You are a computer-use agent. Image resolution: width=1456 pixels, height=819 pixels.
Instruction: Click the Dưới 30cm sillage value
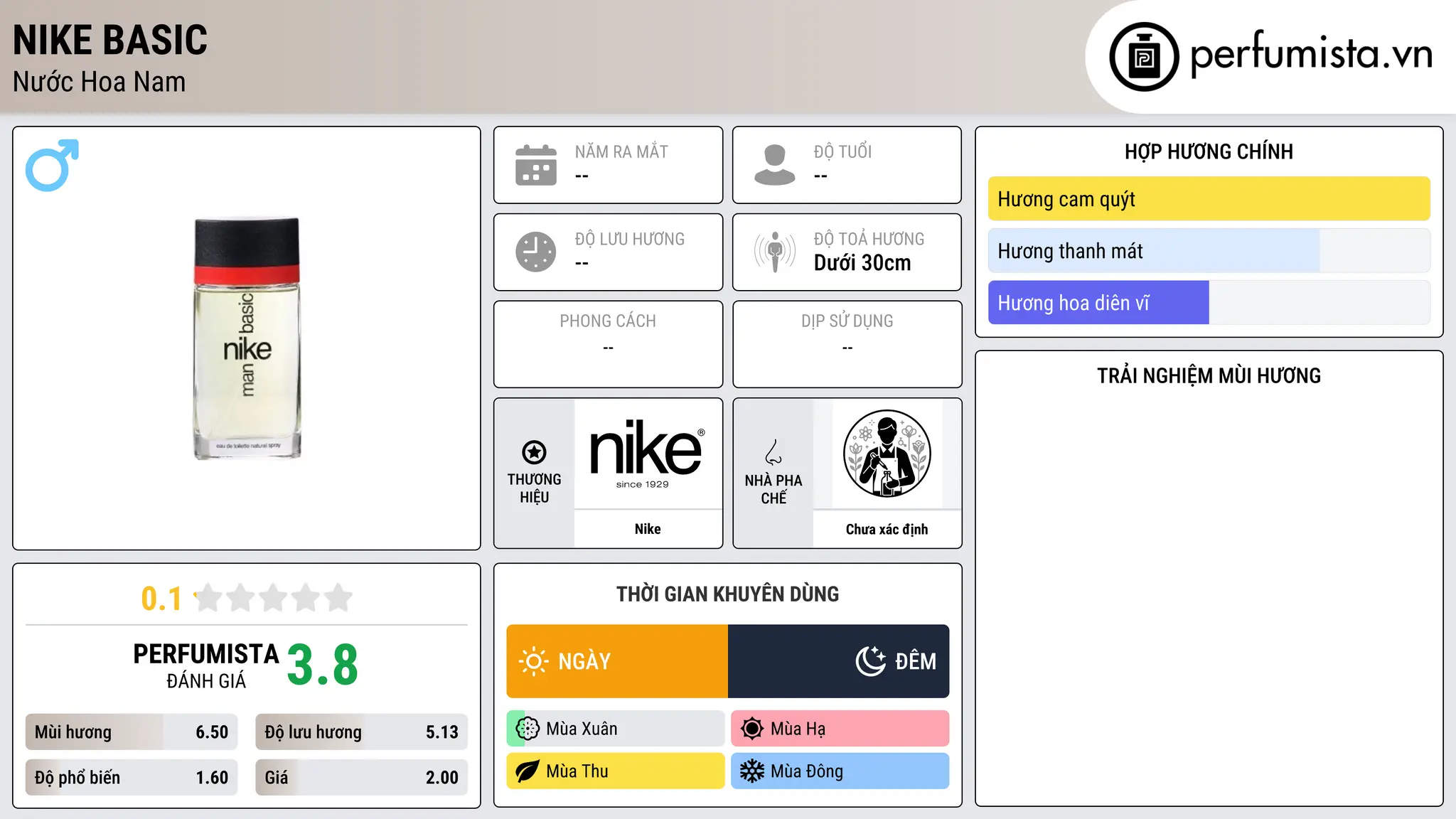pyautogui.click(x=862, y=263)
